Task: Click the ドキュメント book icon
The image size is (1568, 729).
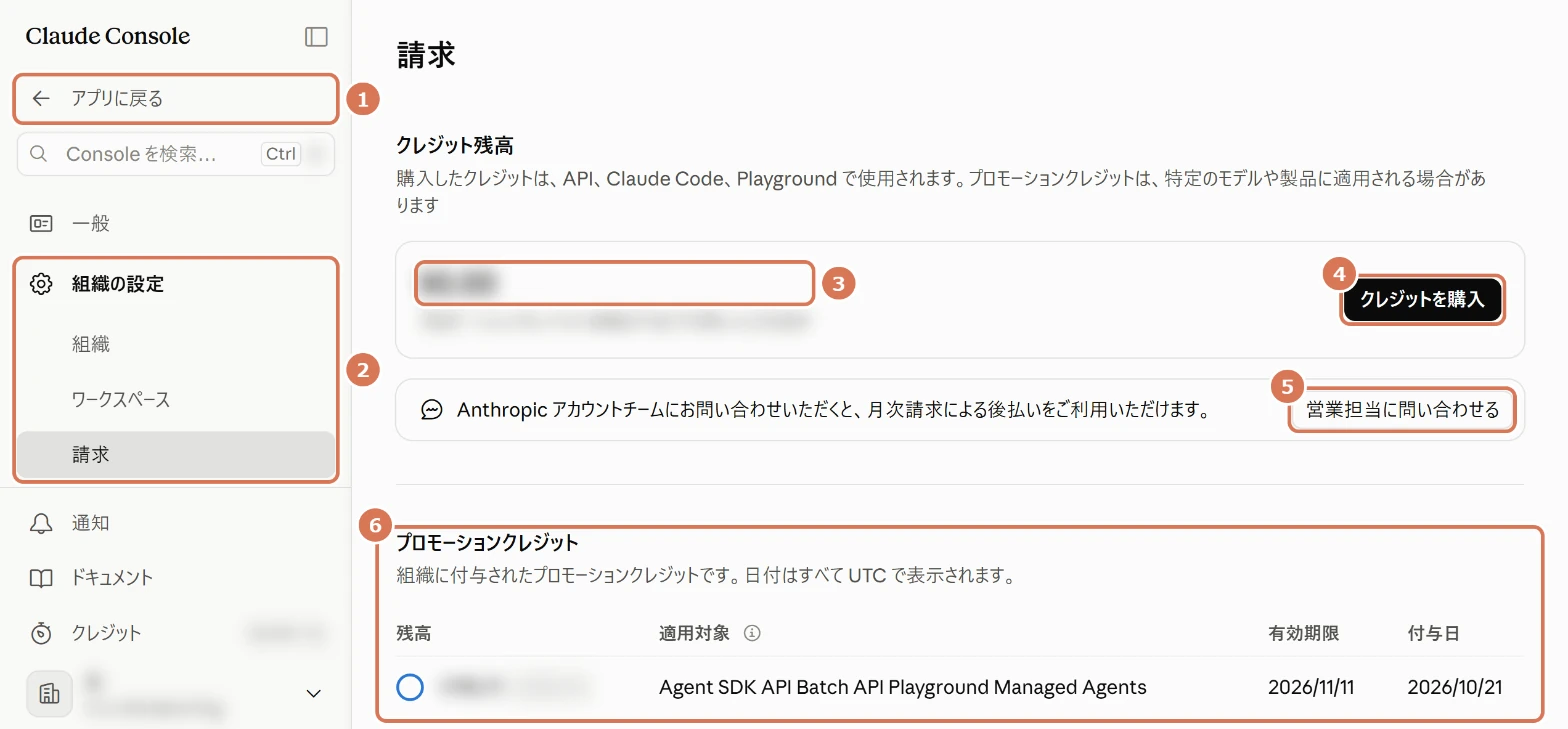Action: 41,578
